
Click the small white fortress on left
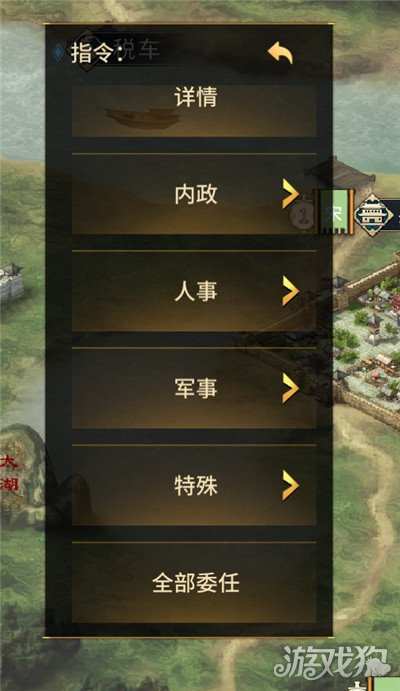pos(11,282)
